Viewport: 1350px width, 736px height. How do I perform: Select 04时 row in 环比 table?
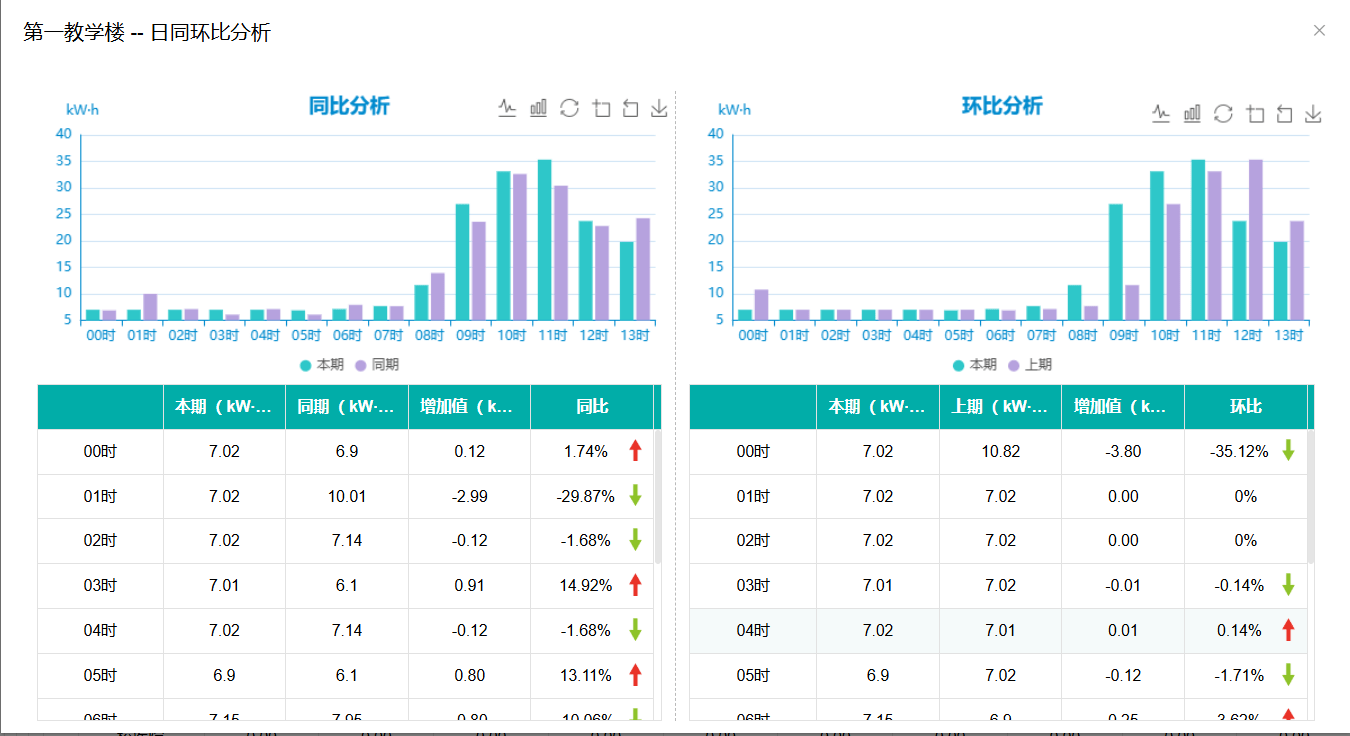(x=998, y=631)
